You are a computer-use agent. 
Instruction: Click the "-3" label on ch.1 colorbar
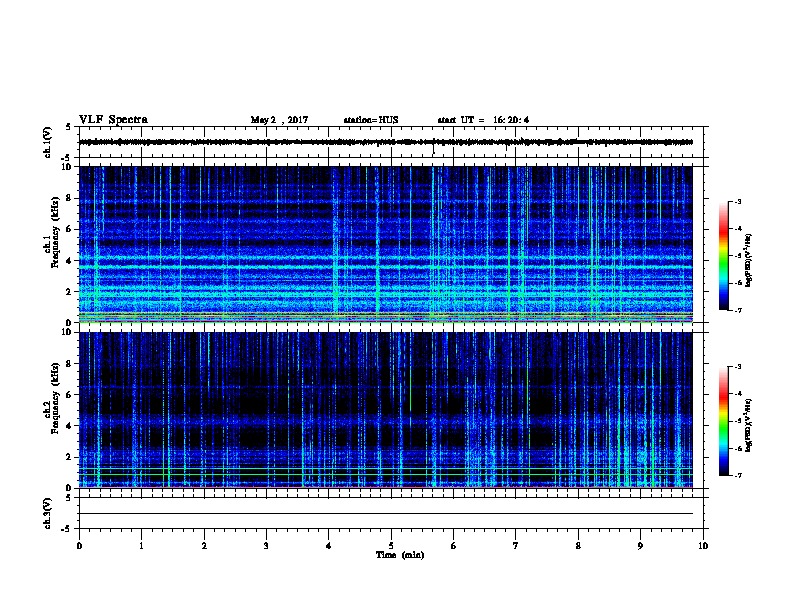737,201
